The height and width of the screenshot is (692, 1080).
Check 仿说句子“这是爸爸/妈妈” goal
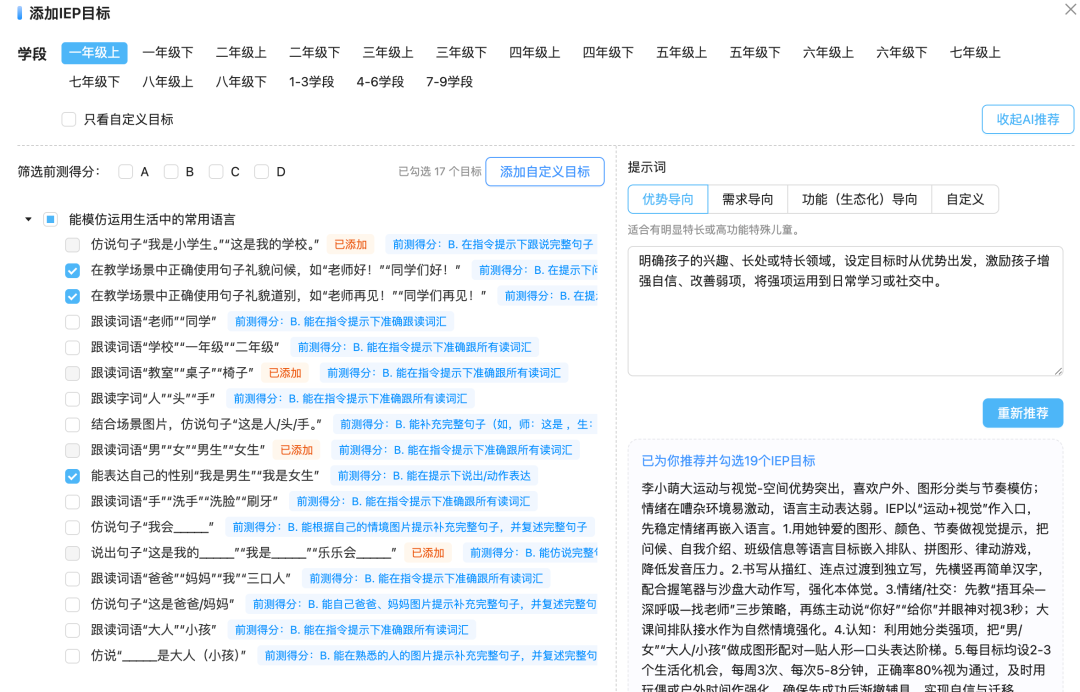click(x=72, y=605)
